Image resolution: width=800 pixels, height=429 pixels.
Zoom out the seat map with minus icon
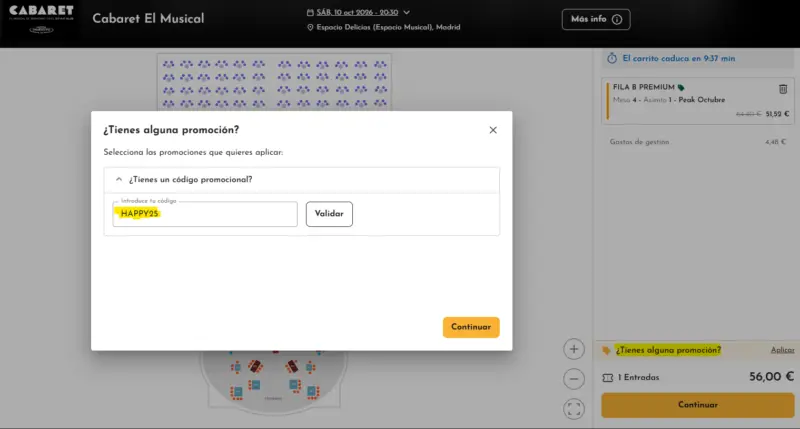pos(574,379)
